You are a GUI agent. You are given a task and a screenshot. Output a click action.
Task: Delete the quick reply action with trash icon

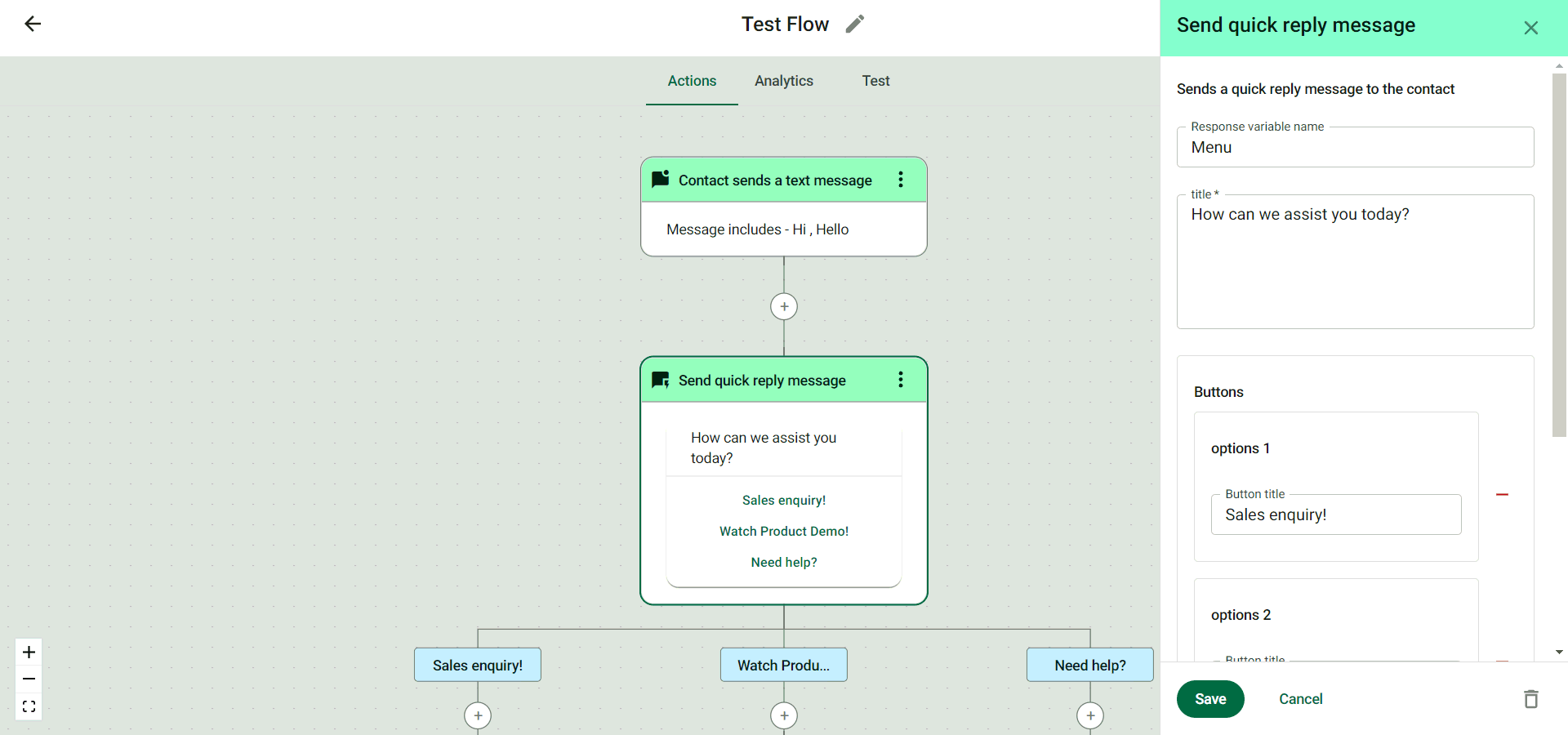click(x=1531, y=699)
